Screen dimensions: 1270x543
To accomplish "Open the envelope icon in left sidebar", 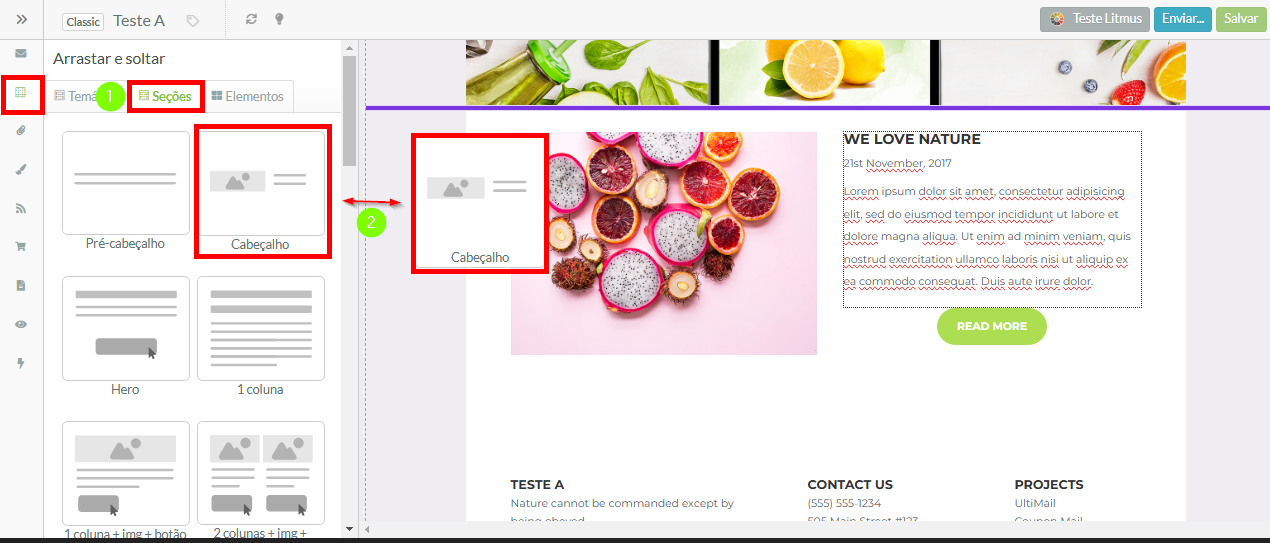I will coord(21,53).
